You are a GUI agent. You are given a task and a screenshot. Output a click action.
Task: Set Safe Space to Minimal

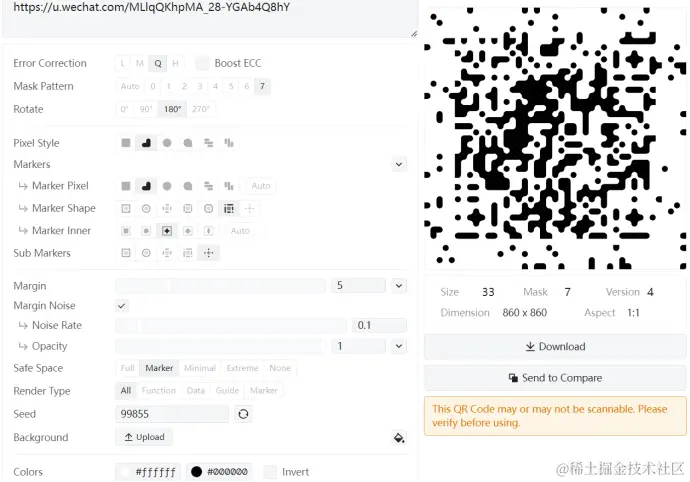pyautogui.click(x=200, y=368)
